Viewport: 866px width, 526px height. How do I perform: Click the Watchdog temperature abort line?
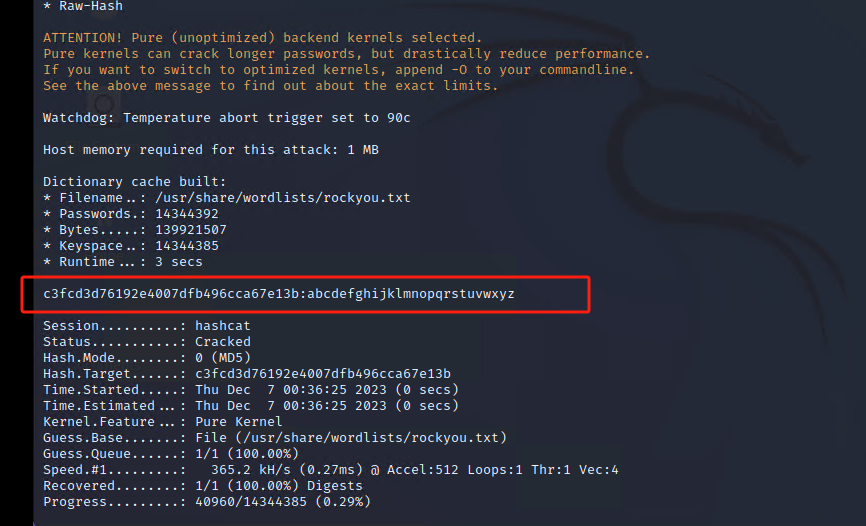pyautogui.click(x=226, y=118)
